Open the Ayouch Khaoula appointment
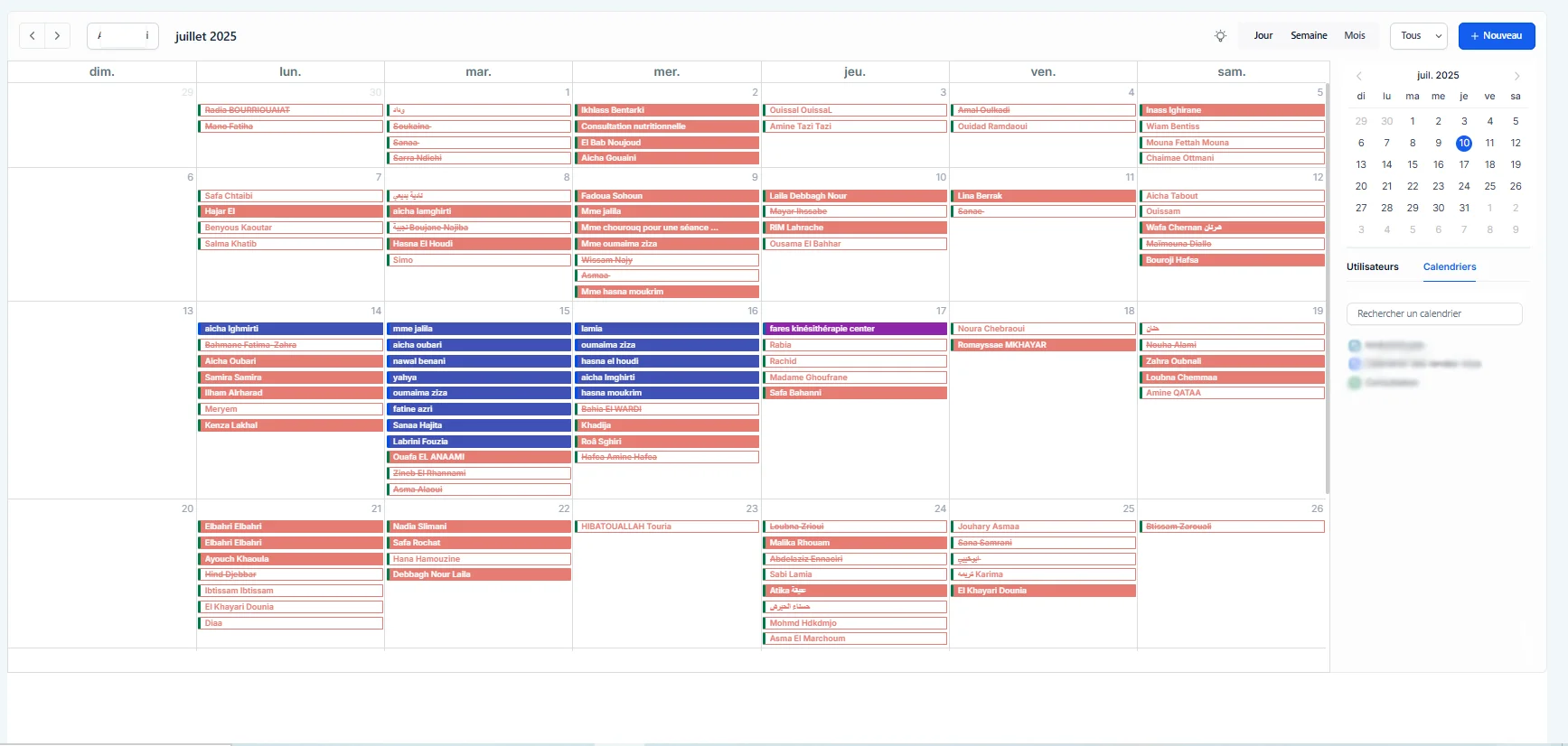 point(290,559)
